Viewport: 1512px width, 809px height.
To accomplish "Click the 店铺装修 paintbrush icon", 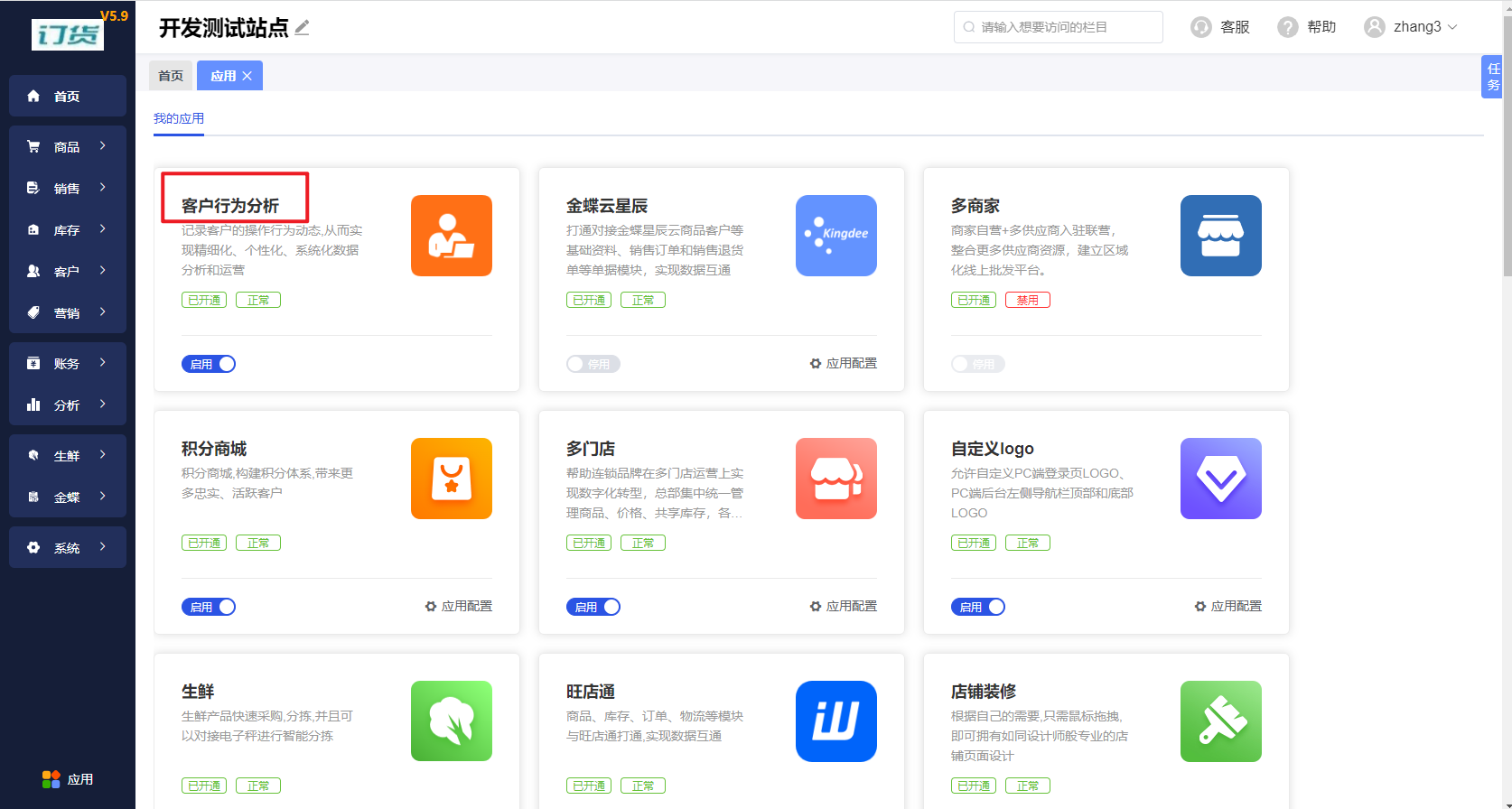I will coord(1220,721).
